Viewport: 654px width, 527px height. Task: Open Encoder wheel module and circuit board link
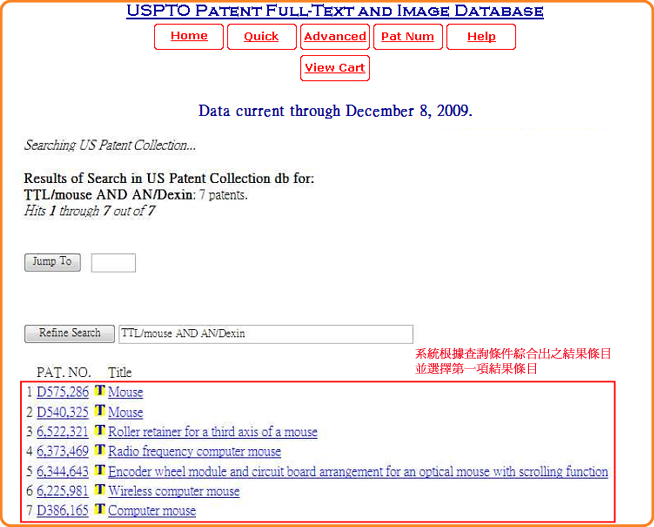tap(358, 471)
